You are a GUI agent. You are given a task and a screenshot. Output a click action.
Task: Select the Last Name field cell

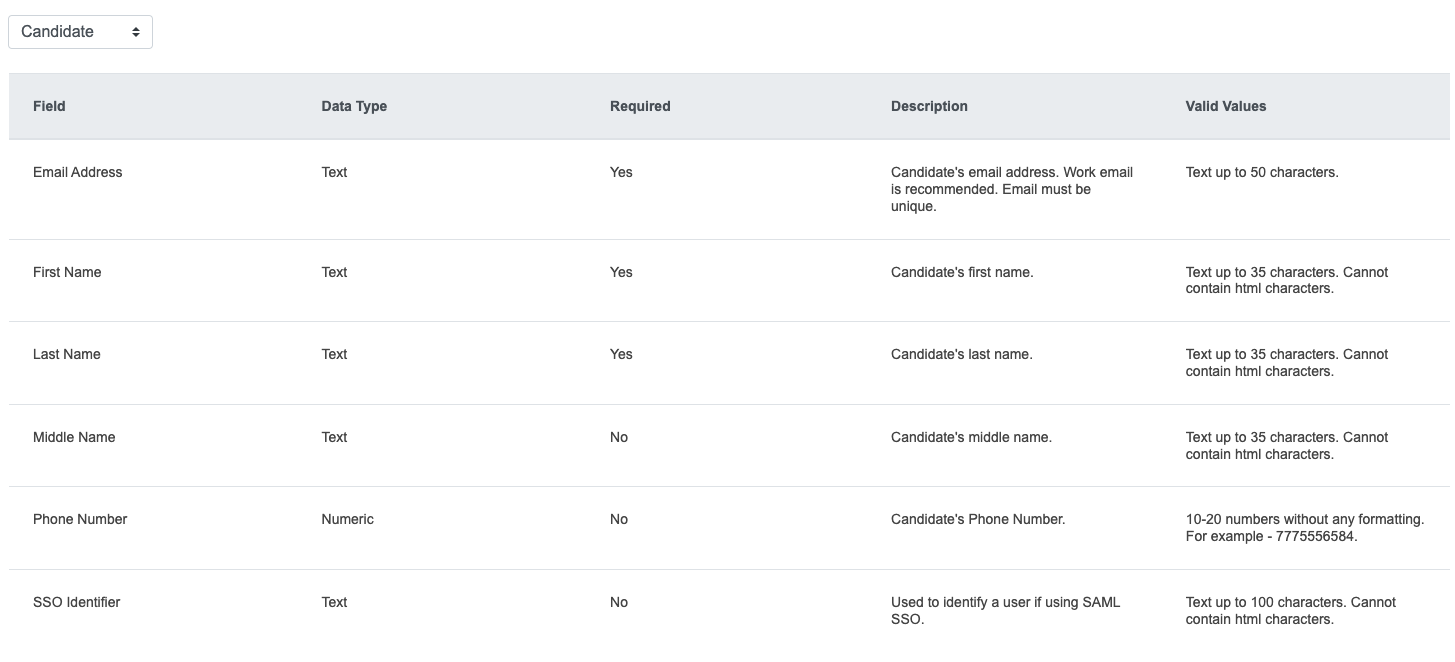tap(66, 354)
